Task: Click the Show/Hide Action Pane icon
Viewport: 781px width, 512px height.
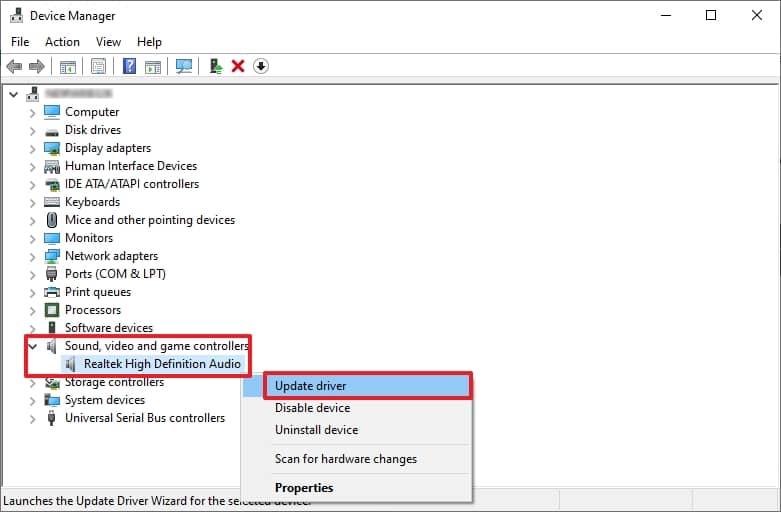Action: click(x=153, y=66)
